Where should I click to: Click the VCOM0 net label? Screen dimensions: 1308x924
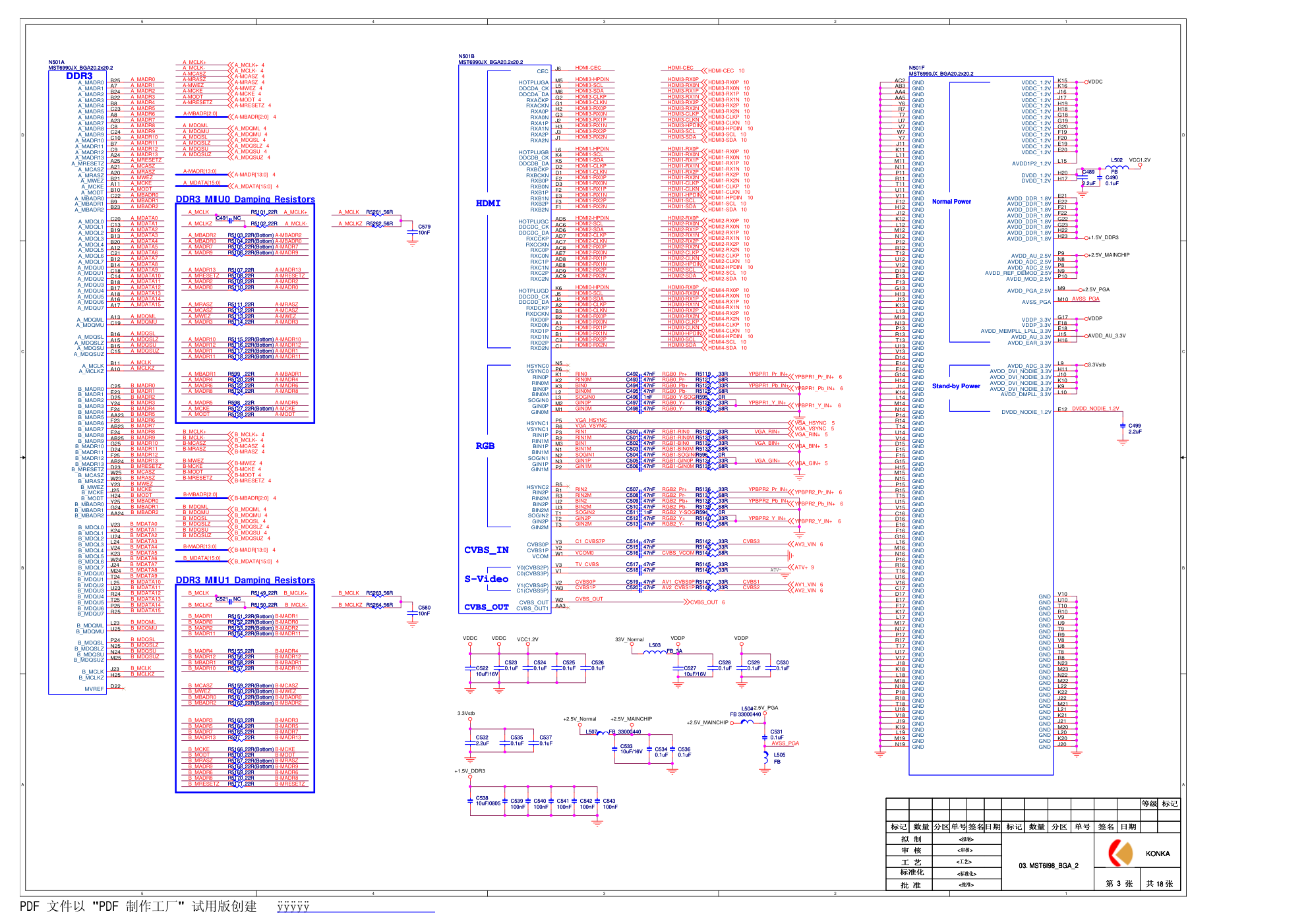point(584,553)
